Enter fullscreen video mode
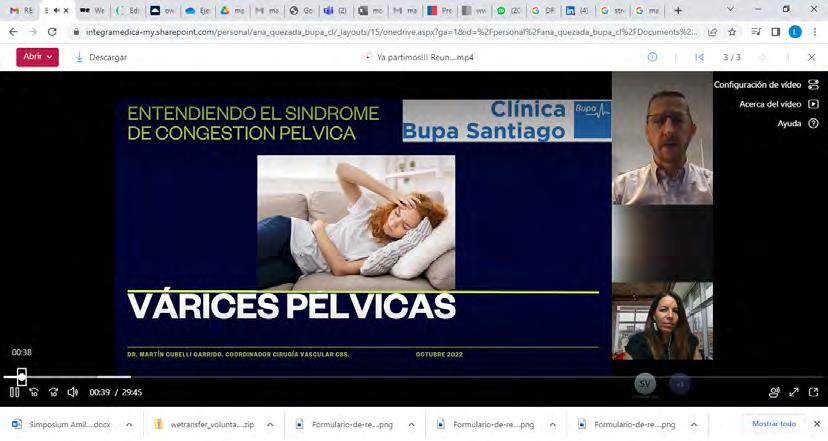The width and height of the screenshot is (828, 441). (x=794, y=392)
